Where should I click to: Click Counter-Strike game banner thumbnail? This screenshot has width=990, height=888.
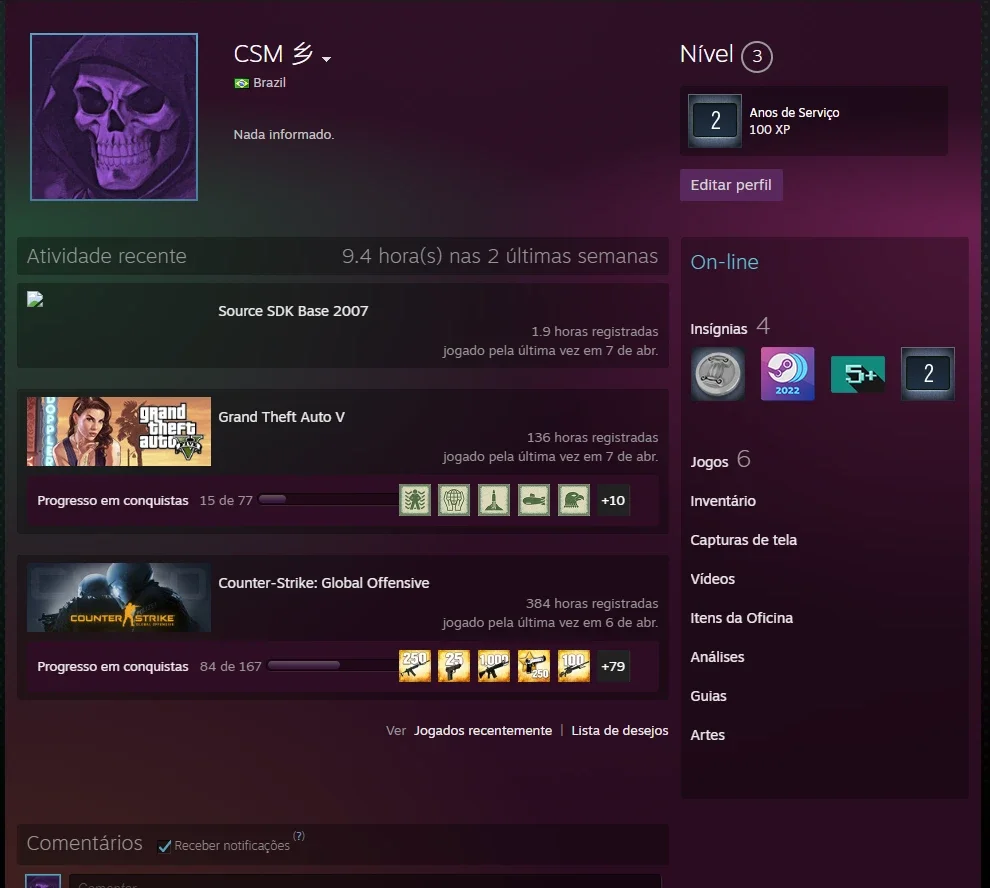[x=119, y=597]
